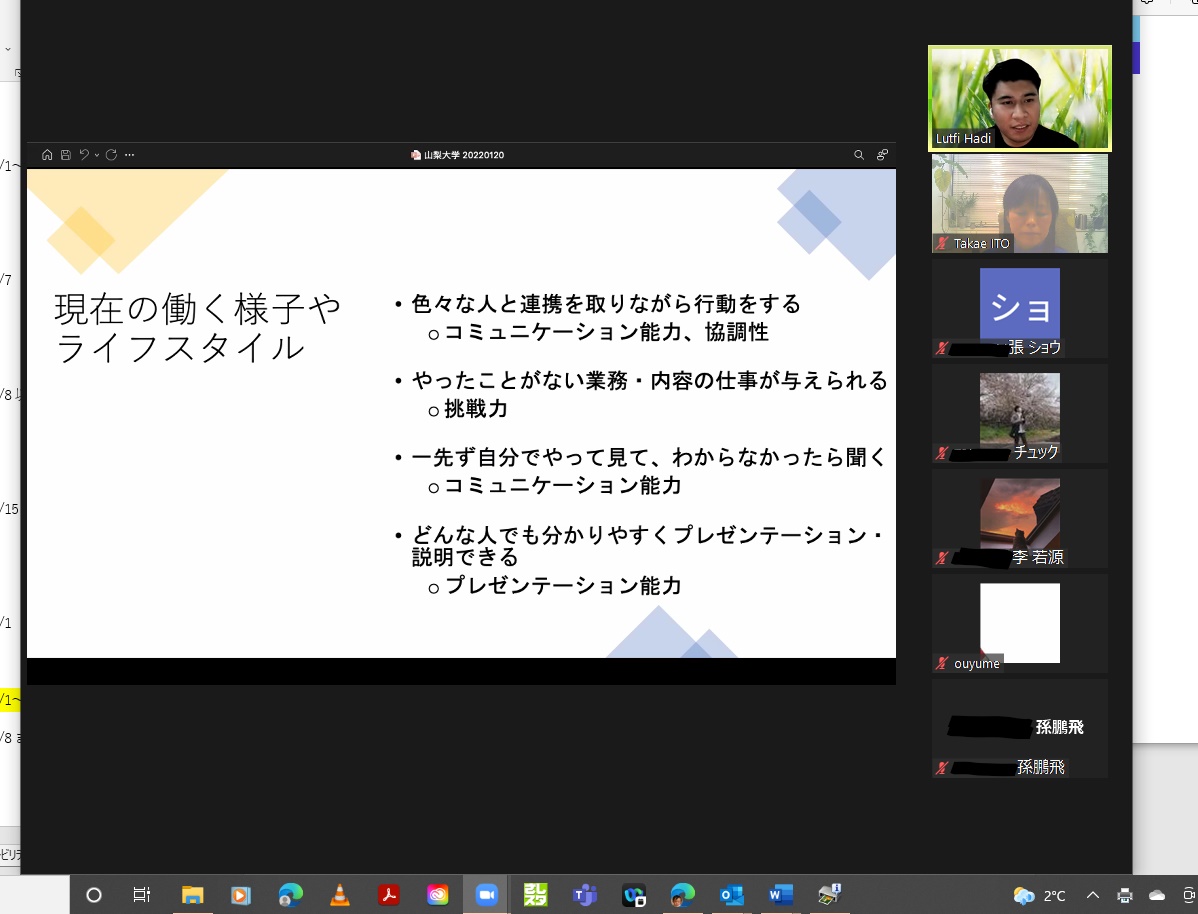
Task: Click the Save icon in the slide toolbar
Action: click(65, 155)
